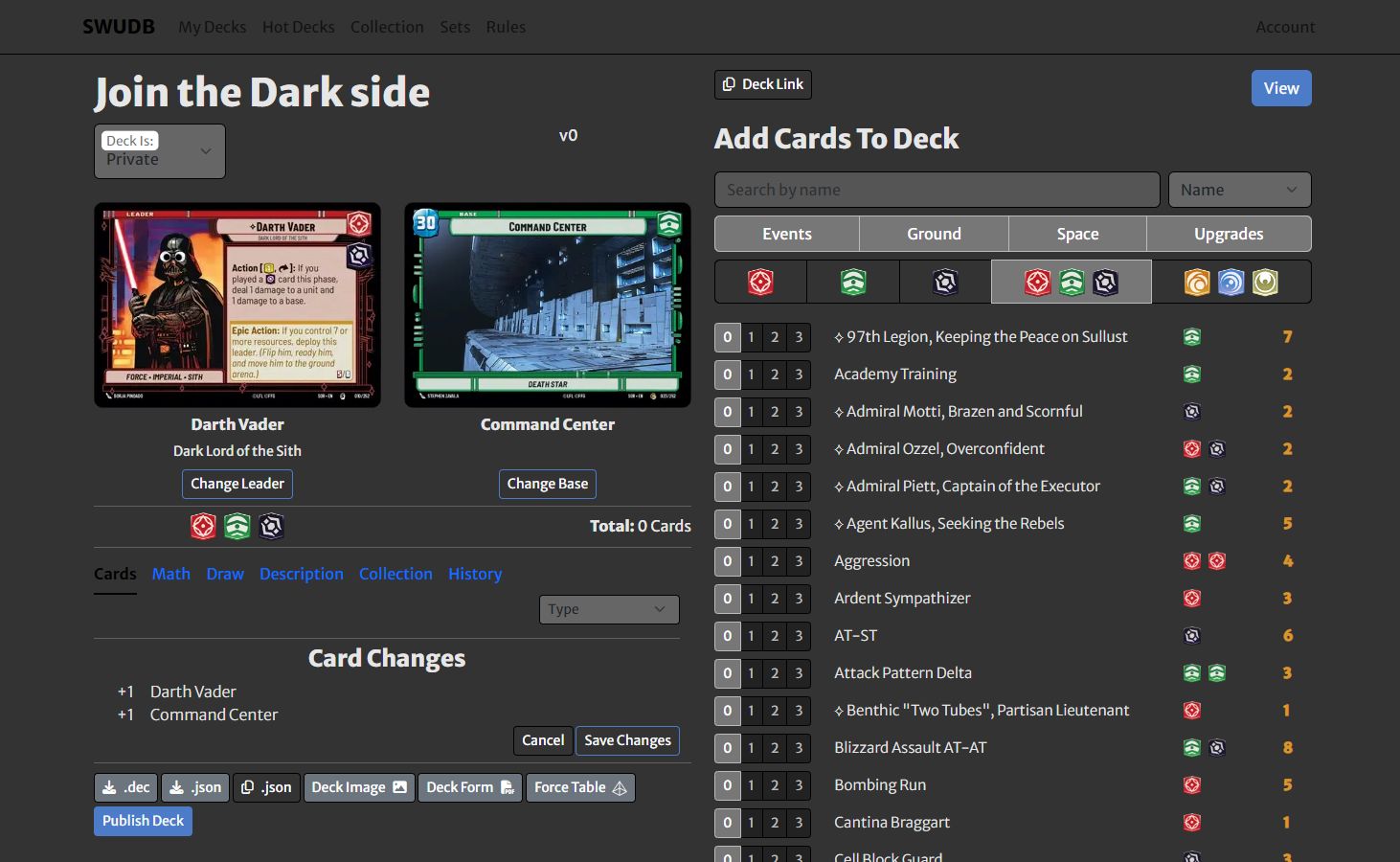
Task: Open the Rules page
Action: [506, 27]
